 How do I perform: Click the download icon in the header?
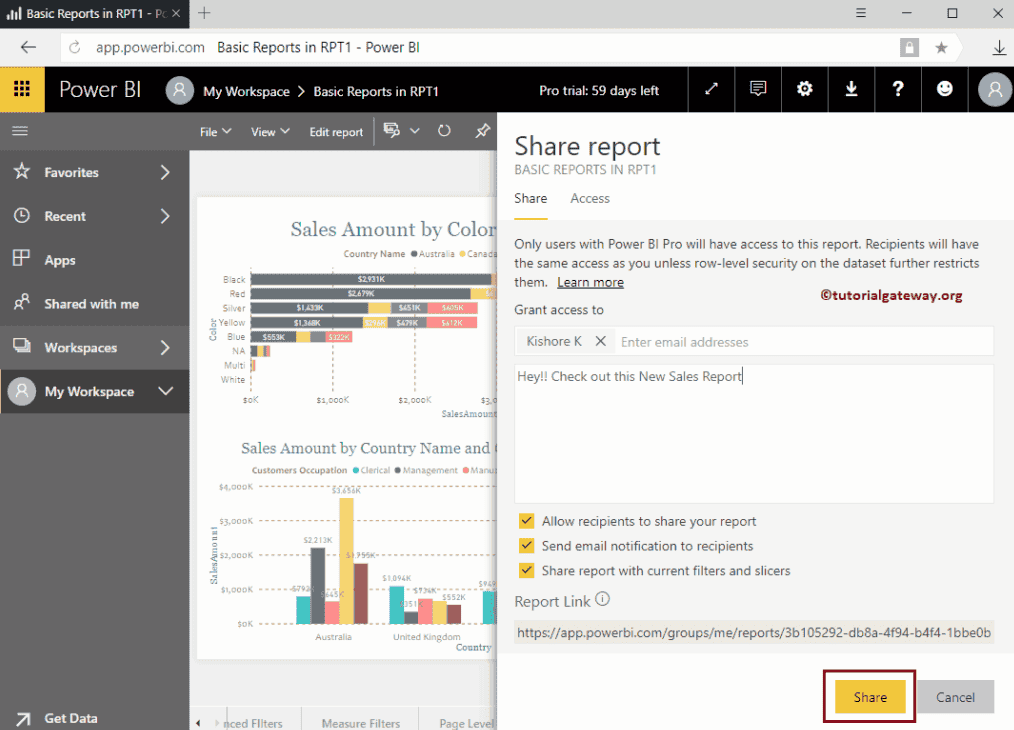851,89
